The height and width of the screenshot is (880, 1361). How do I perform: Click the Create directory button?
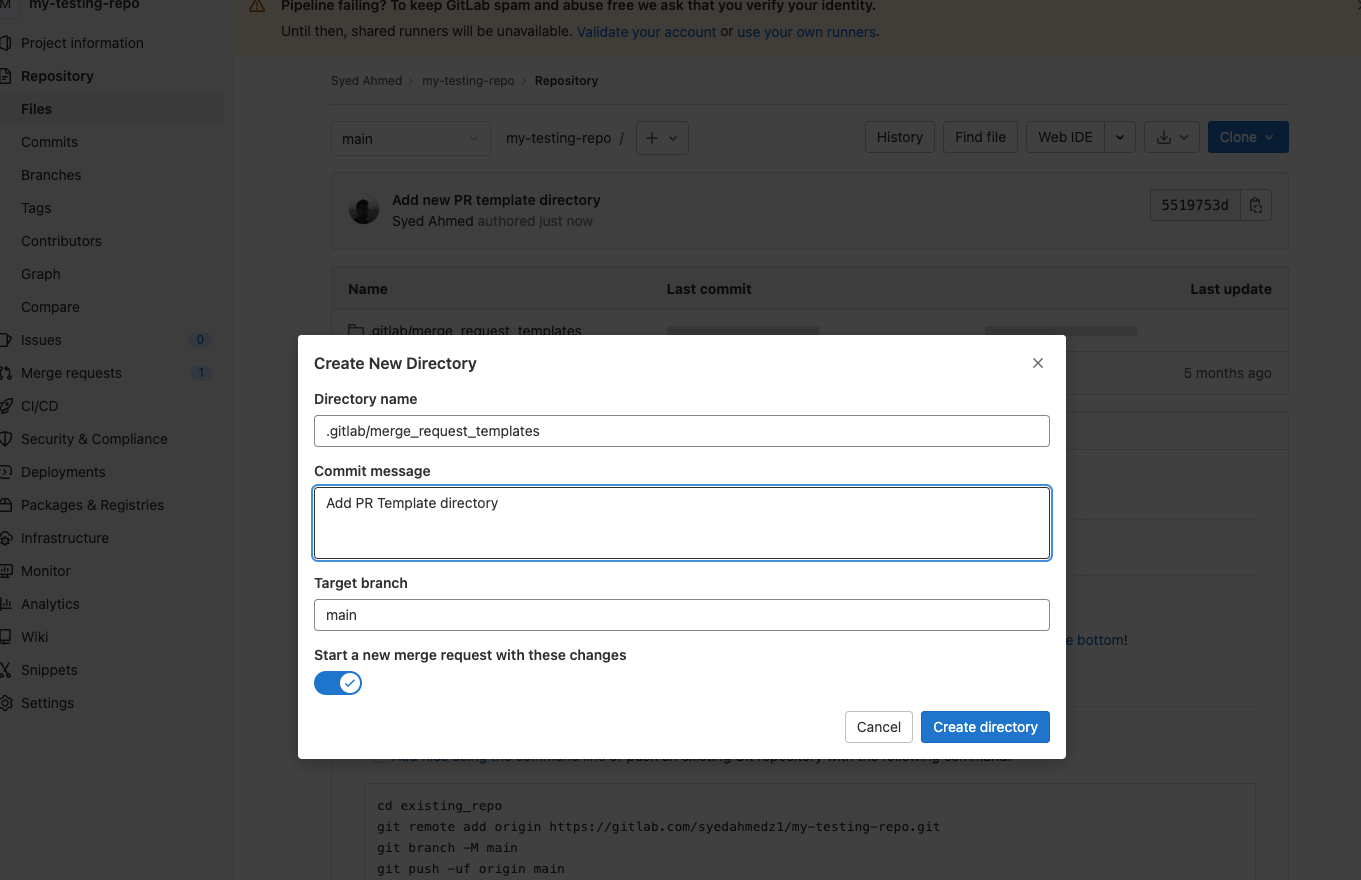click(x=985, y=727)
